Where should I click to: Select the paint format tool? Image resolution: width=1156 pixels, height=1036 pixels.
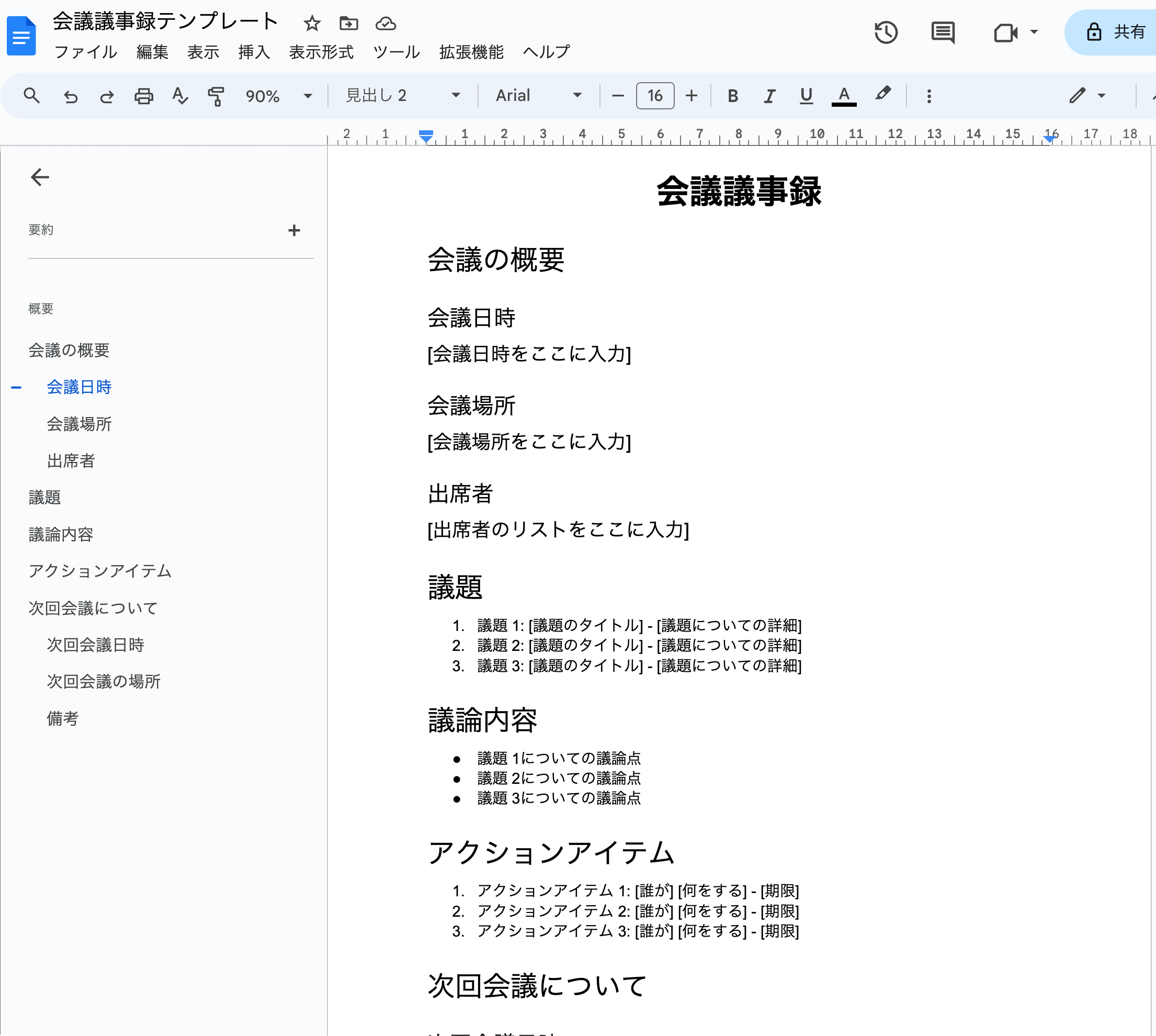point(216,96)
